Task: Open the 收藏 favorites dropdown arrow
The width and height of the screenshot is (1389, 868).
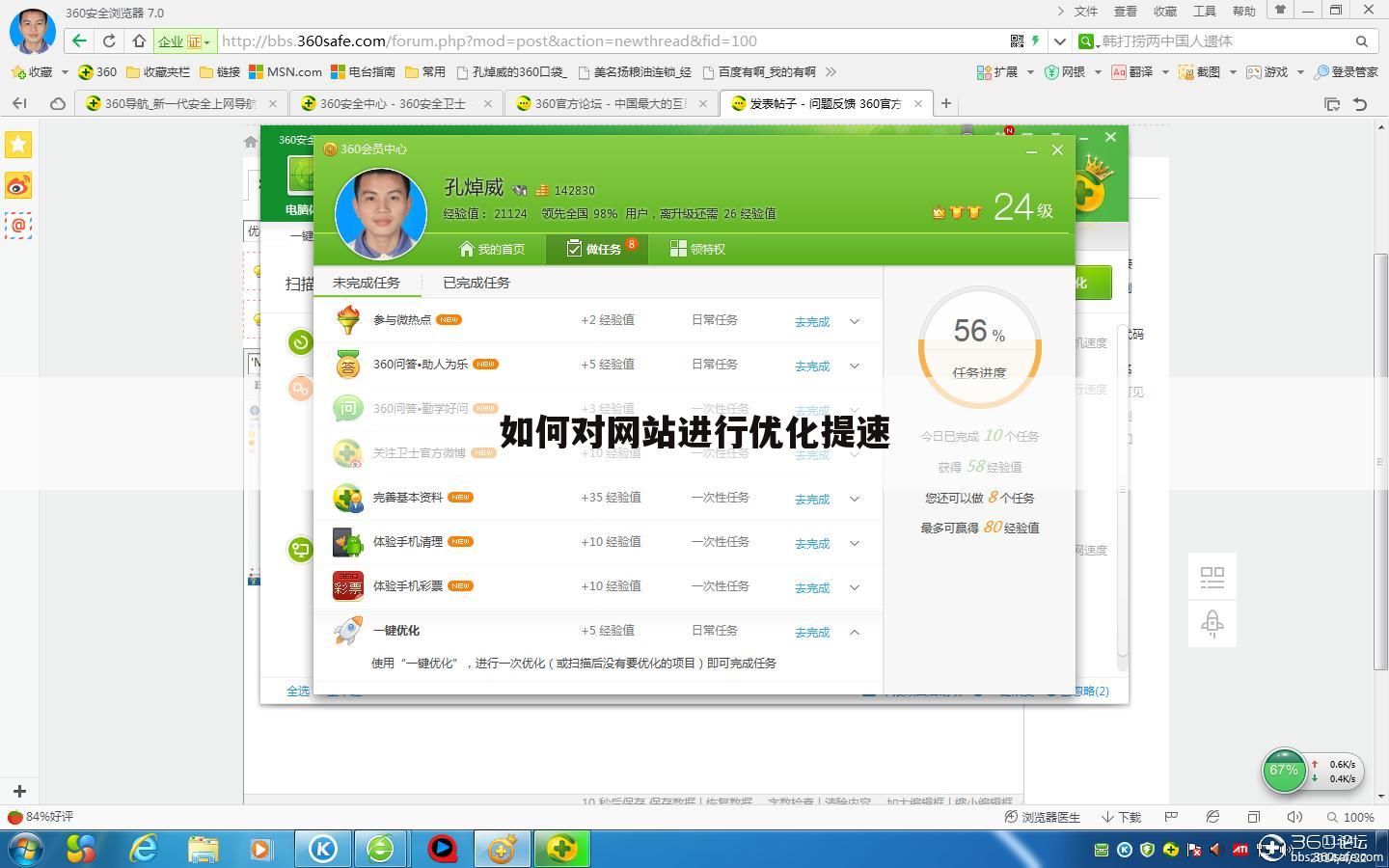Action: 65,71
